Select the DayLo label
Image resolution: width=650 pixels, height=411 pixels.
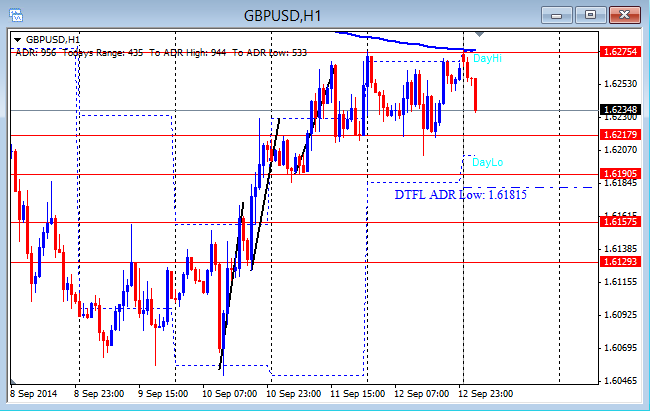[488, 162]
